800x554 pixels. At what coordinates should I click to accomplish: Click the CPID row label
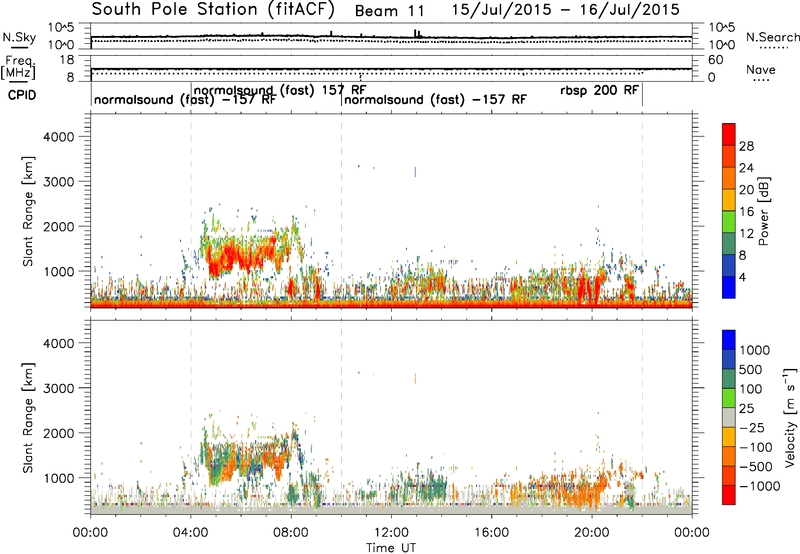click(22, 95)
